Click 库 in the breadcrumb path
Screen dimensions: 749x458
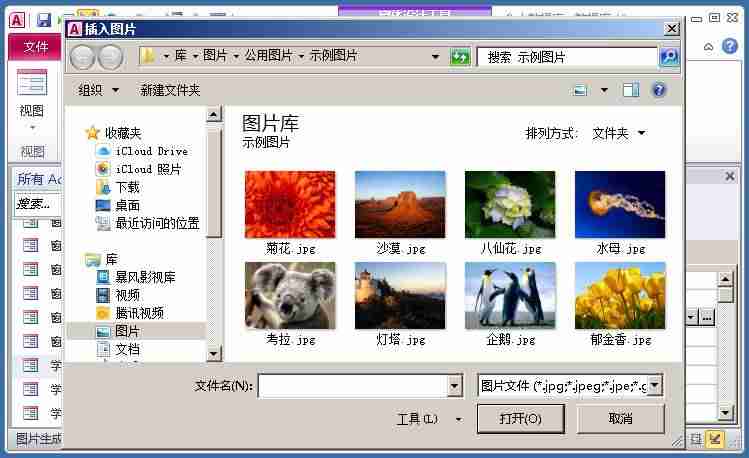click(x=181, y=56)
